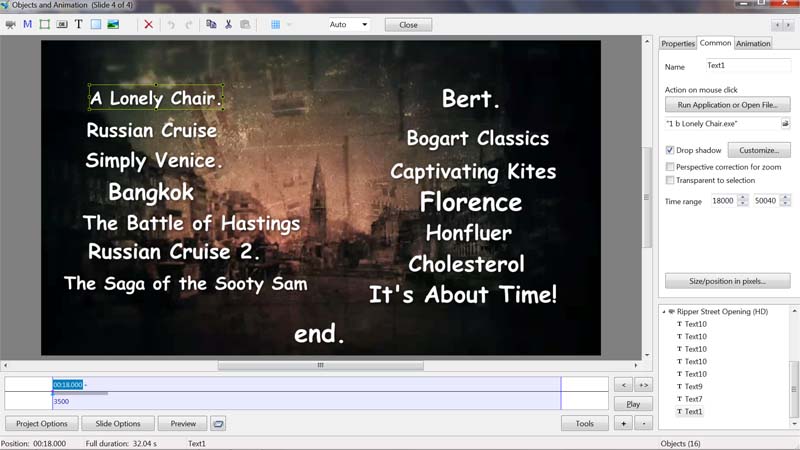Go to next slide arrow

[x=788, y=24]
